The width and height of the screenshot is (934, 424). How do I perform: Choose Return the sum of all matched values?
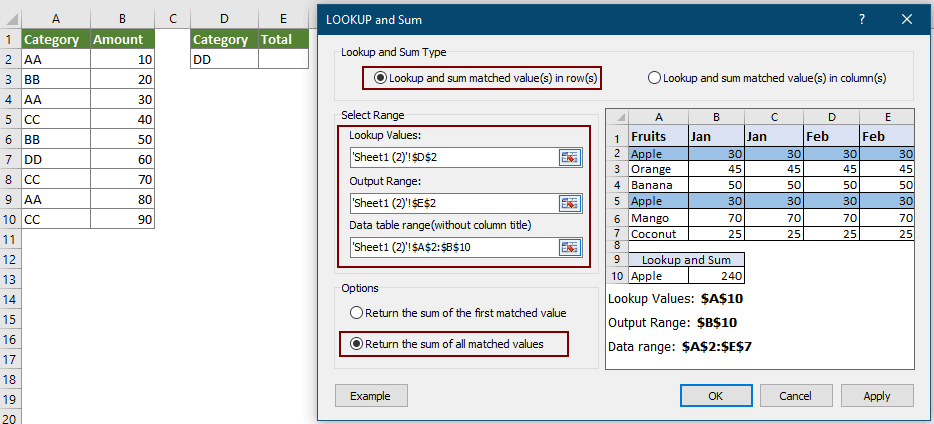[x=356, y=345]
